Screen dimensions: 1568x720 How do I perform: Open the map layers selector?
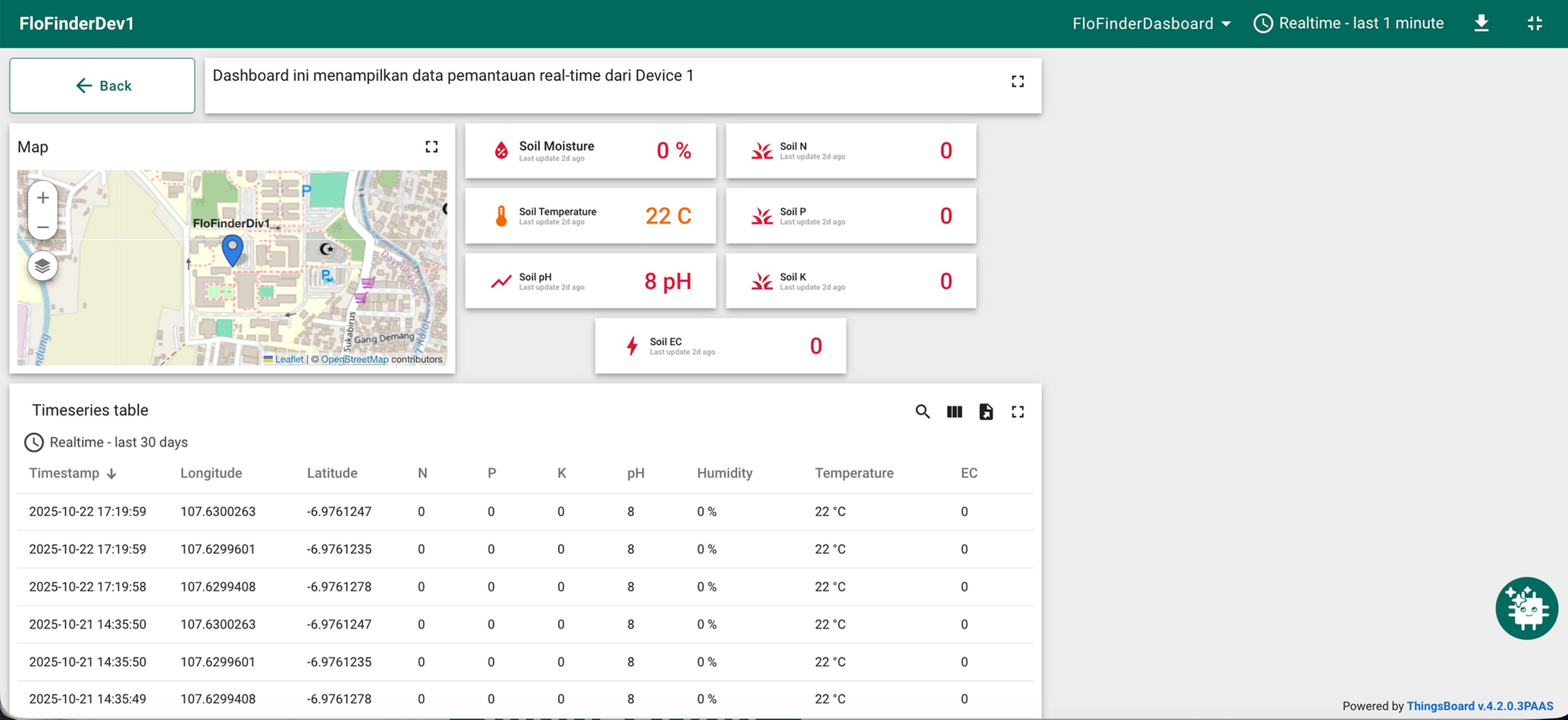(x=43, y=265)
